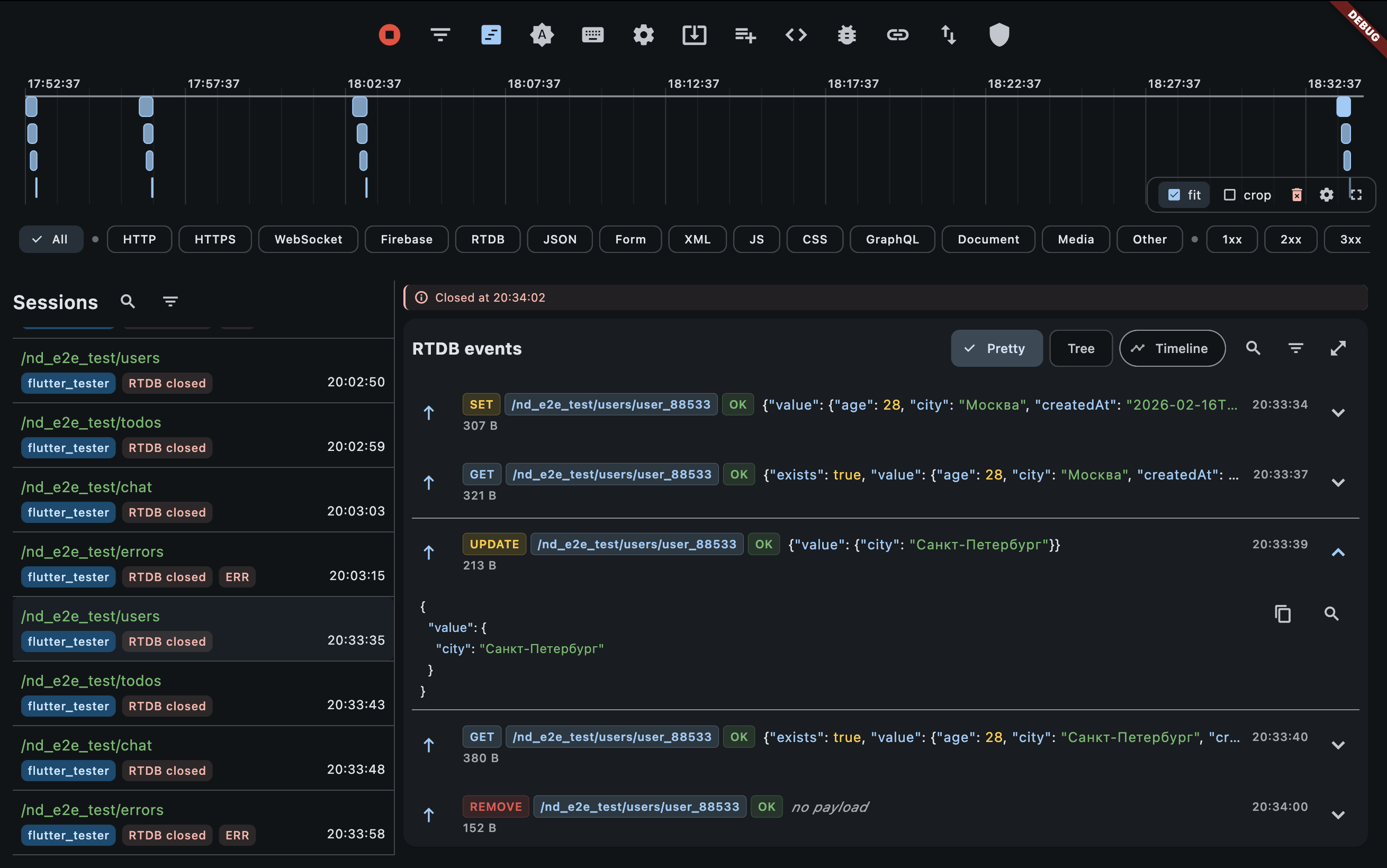Toggle the All filter chip
The width and height of the screenshot is (1387, 868).
point(50,239)
